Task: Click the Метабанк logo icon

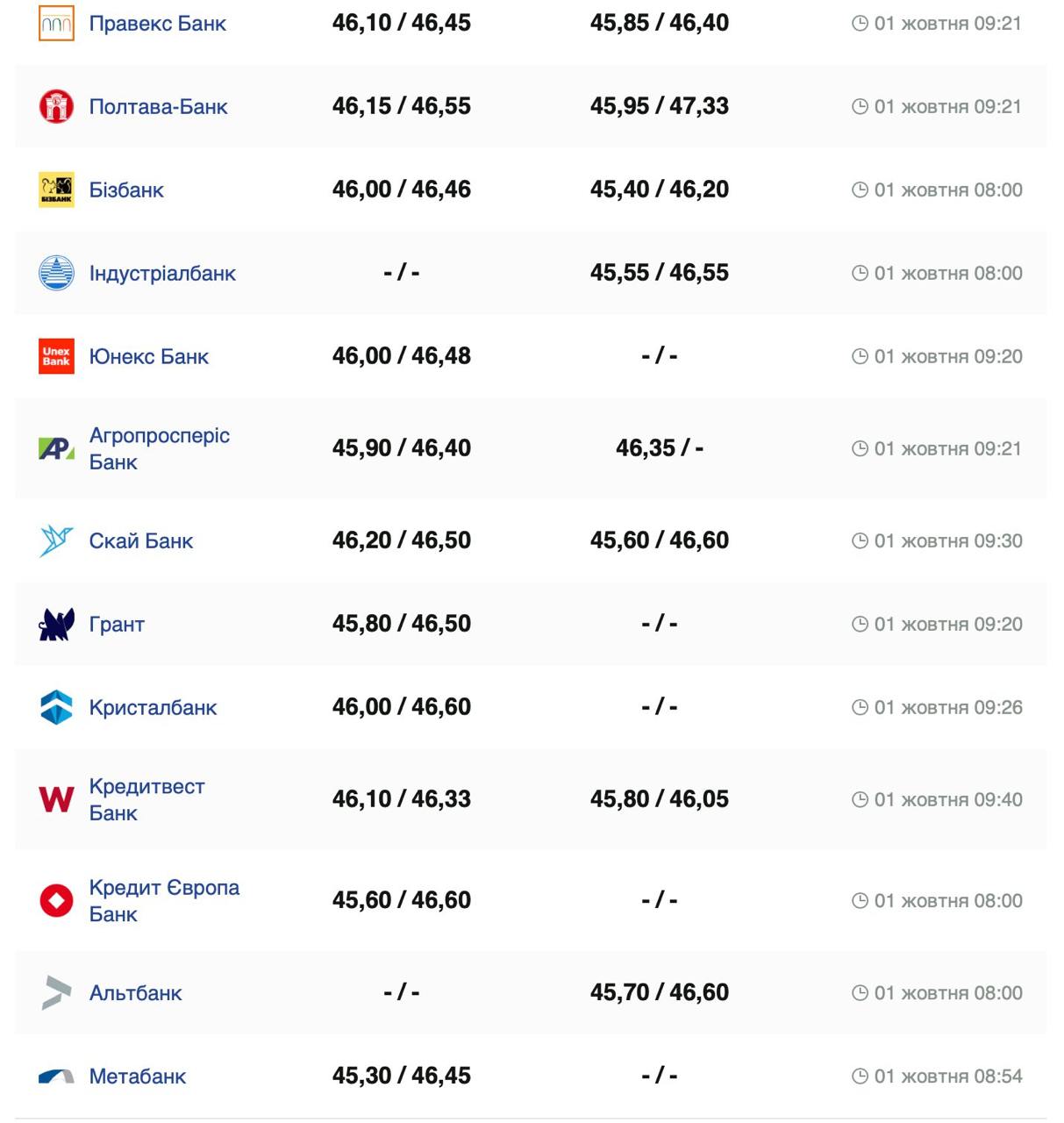Action: tap(56, 1076)
